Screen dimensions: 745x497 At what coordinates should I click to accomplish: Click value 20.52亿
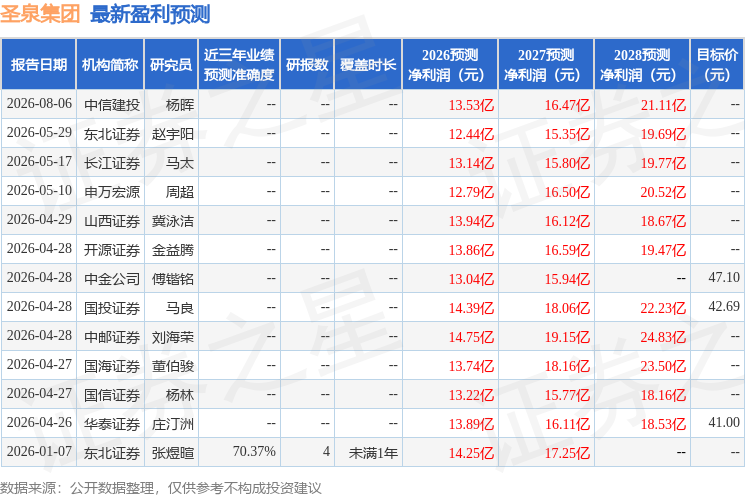tap(663, 192)
